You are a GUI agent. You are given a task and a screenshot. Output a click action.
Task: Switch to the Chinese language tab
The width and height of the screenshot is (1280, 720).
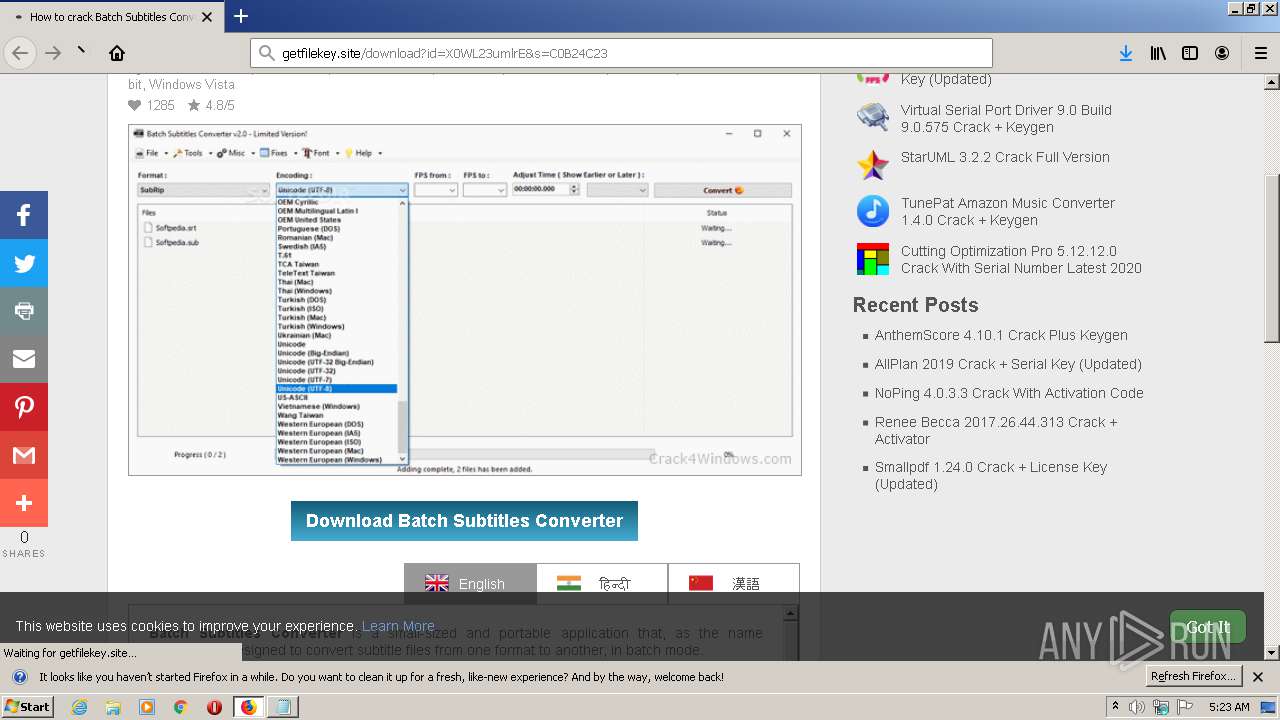point(734,584)
